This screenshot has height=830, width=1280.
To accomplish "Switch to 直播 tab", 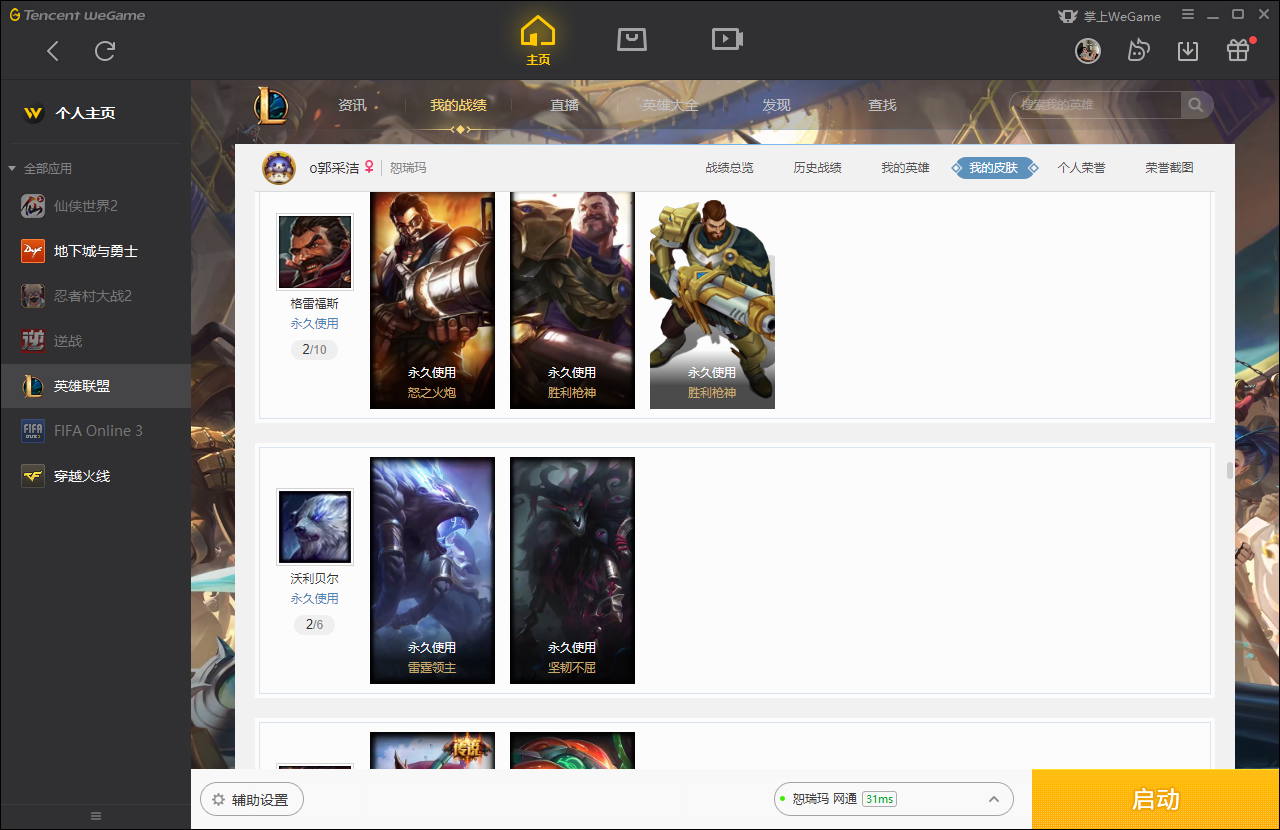I will point(564,105).
